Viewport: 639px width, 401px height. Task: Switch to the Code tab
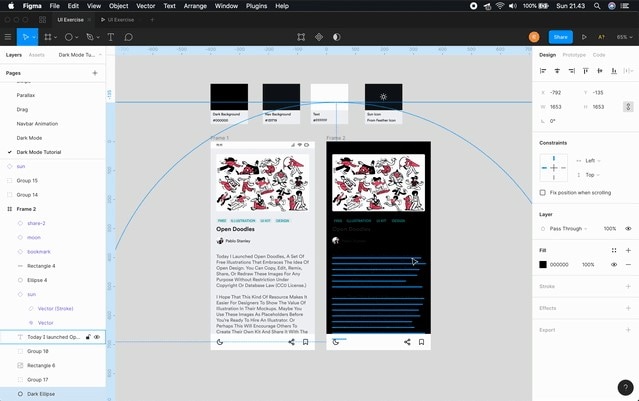[599, 55]
